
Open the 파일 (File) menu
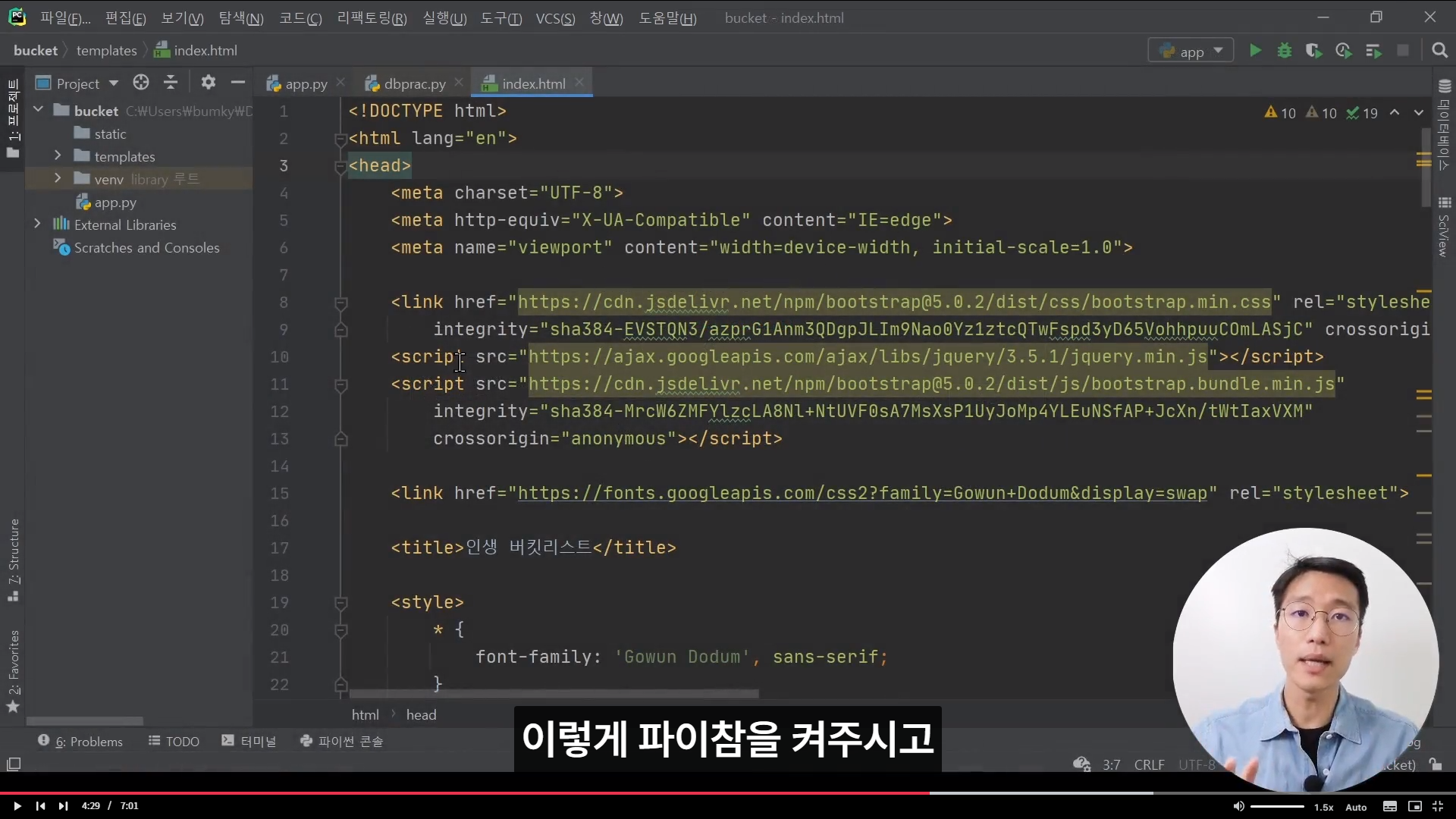click(x=64, y=18)
